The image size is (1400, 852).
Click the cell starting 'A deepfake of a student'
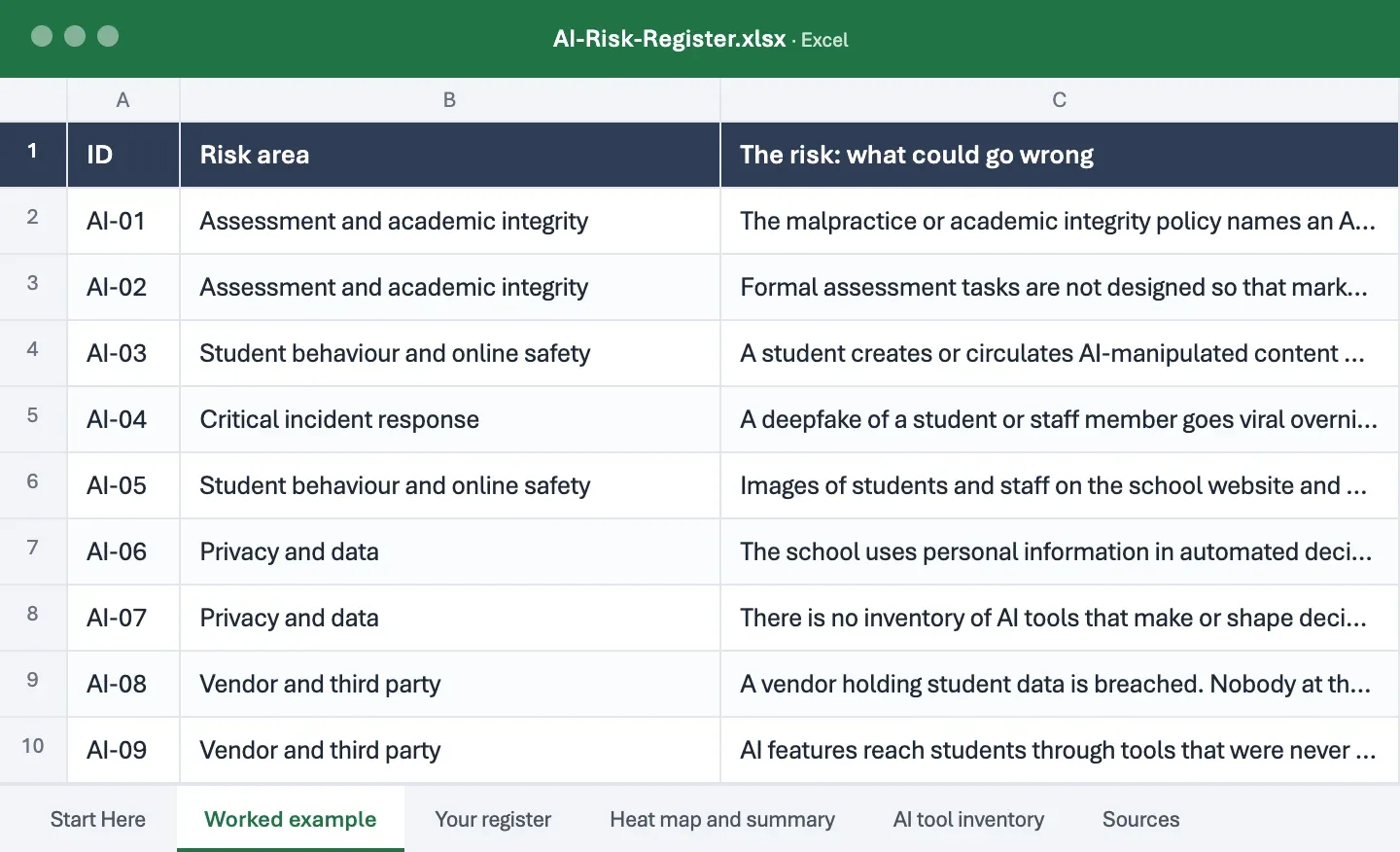[x=1060, y=419]
